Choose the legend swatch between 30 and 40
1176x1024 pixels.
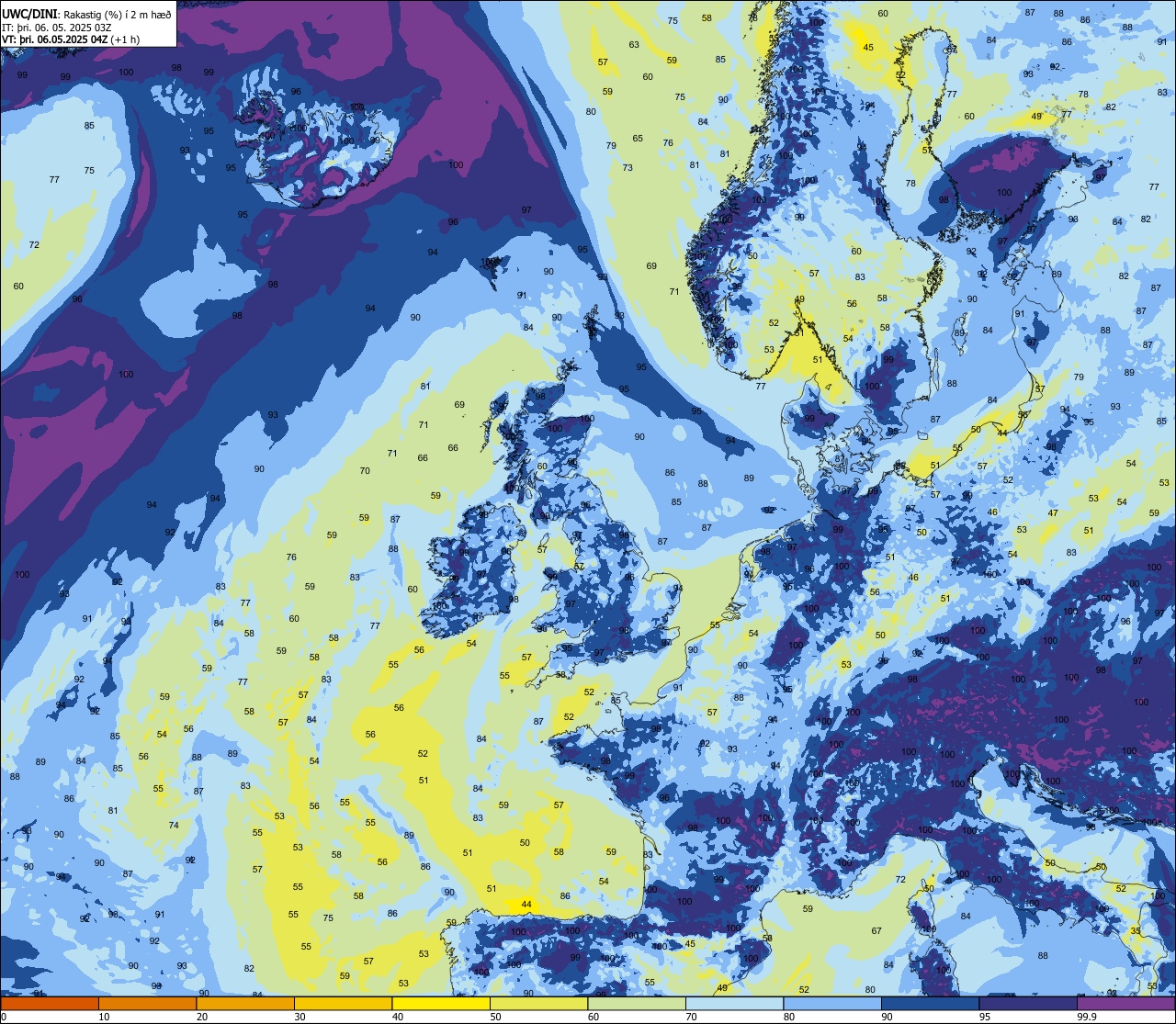(x=343, y=1004)
